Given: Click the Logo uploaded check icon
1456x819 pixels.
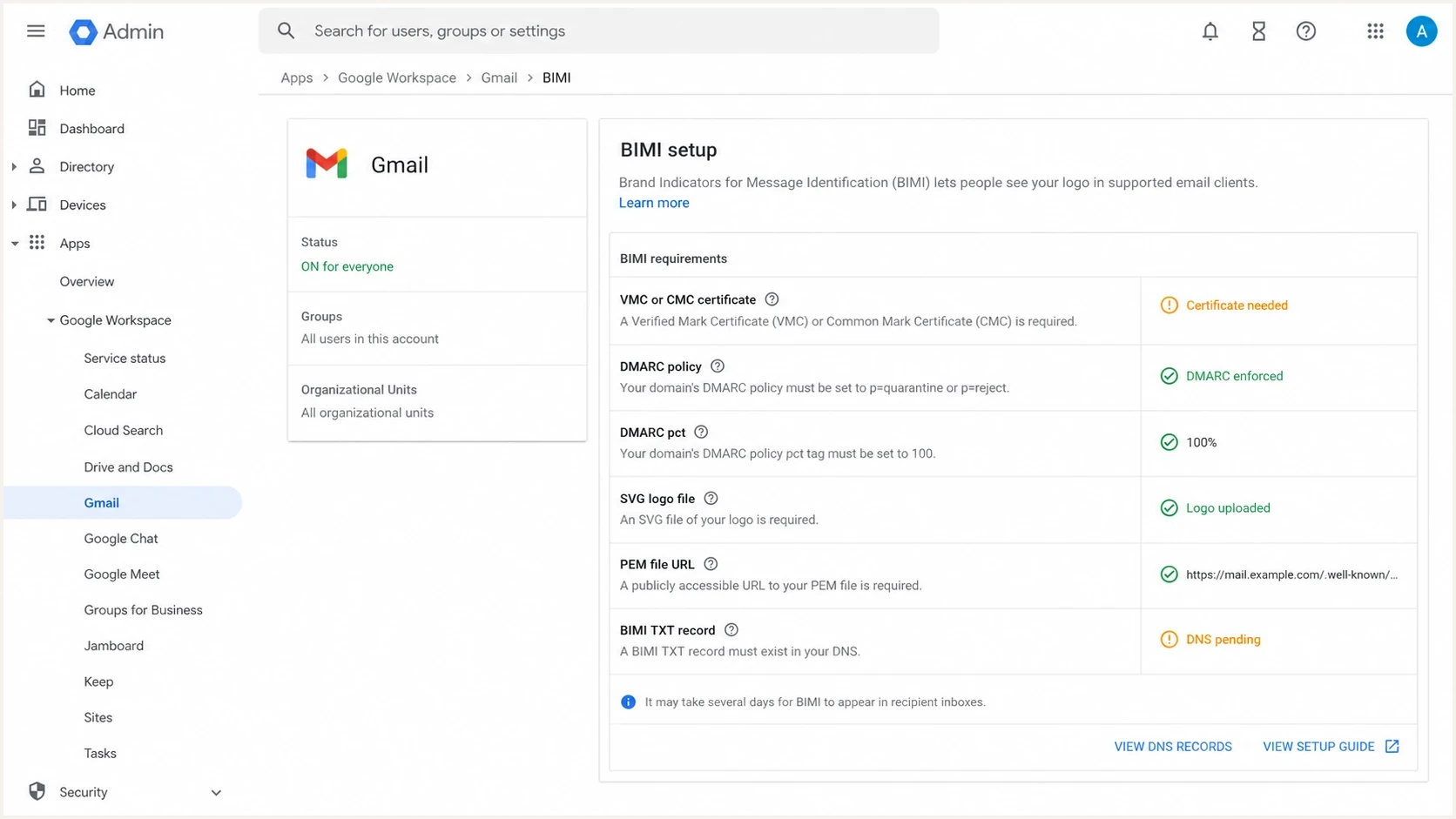Looking at the screenshot, I should [x=1170, y=508].
